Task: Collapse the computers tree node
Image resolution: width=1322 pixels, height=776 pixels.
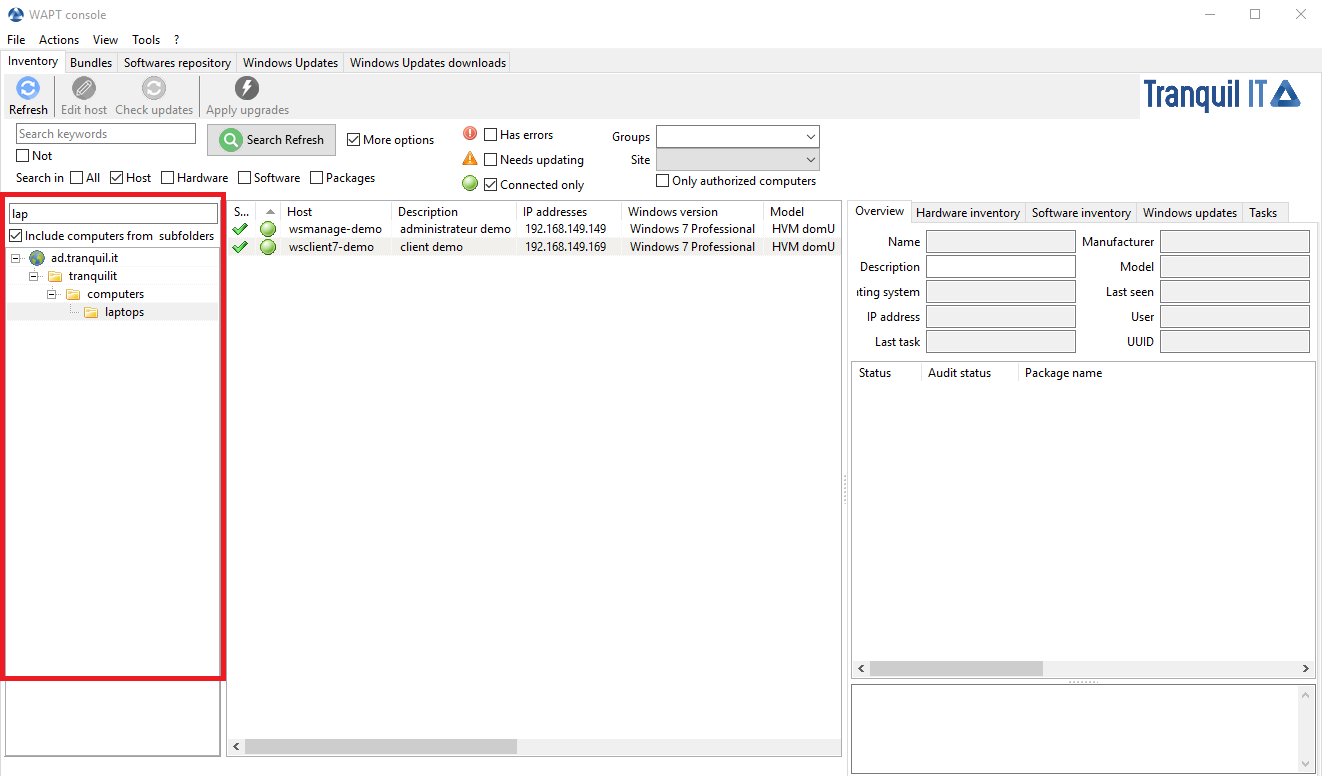Action: click(x=52, y=294)
